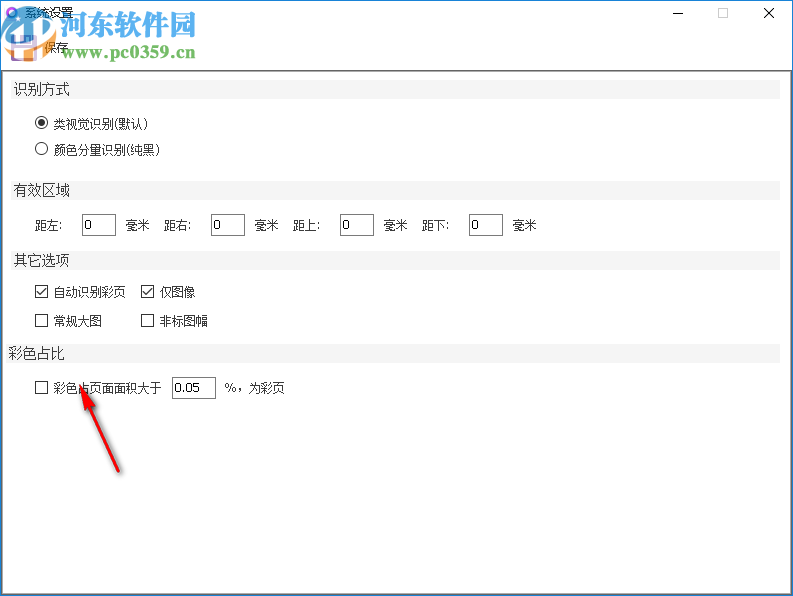
Task: Click the '%，为彩页' label text
Action: (x=254, y=388)
